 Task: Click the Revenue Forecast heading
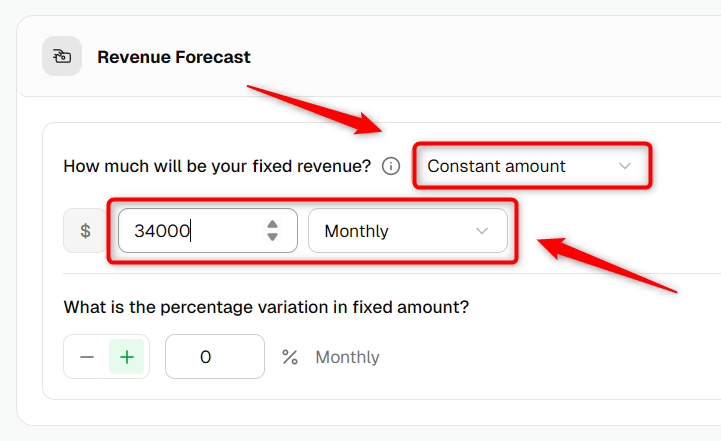tap(174, 57)
